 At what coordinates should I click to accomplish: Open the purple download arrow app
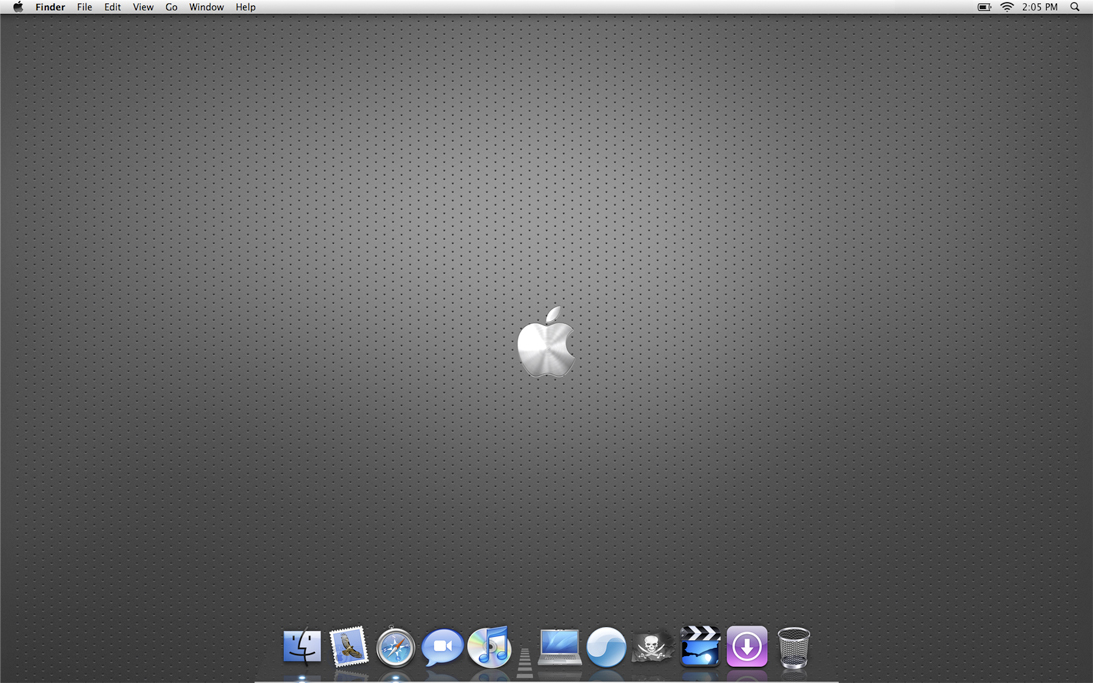[x=747, y=646]
